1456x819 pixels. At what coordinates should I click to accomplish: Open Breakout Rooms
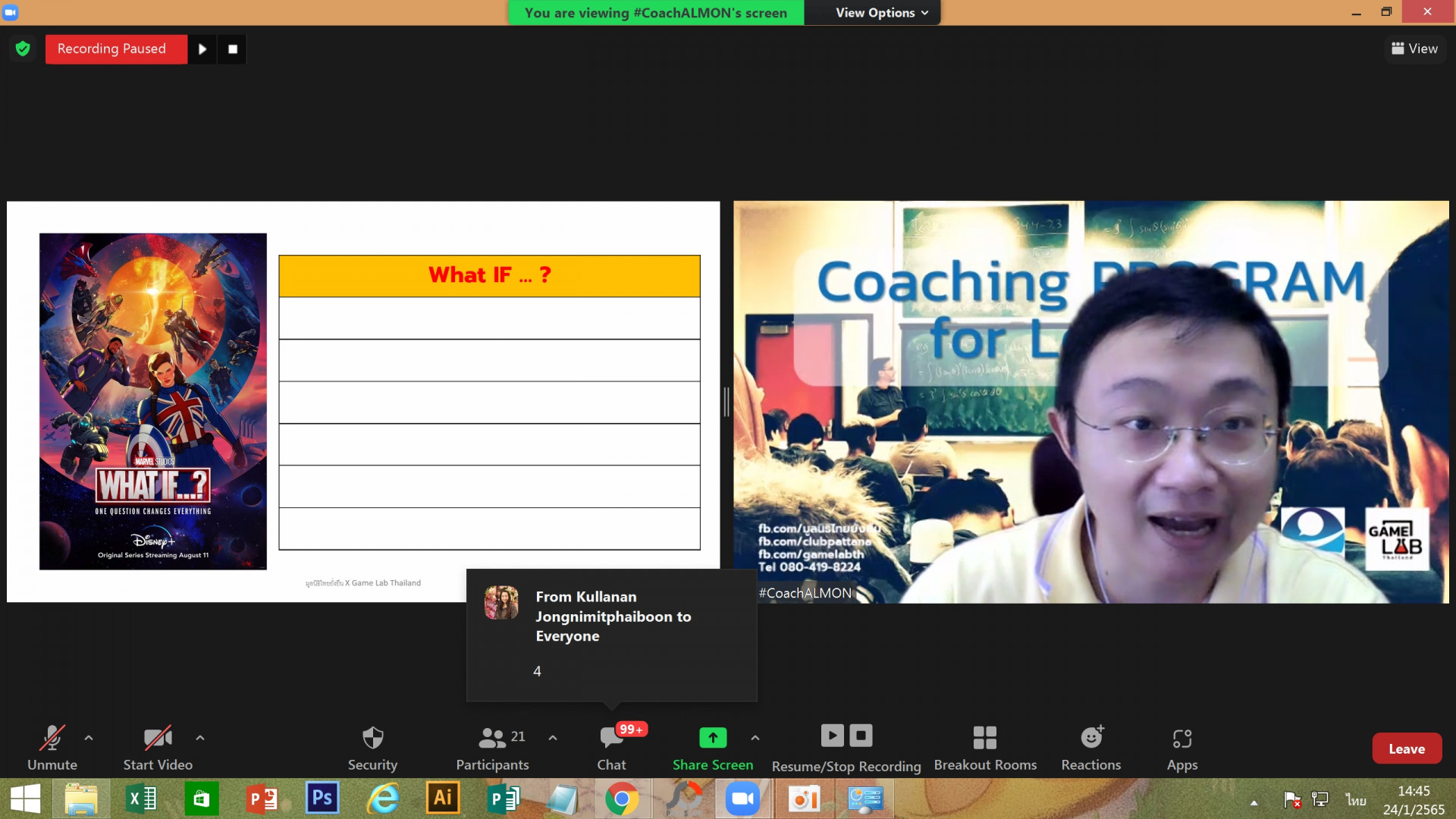click(985, 748)
